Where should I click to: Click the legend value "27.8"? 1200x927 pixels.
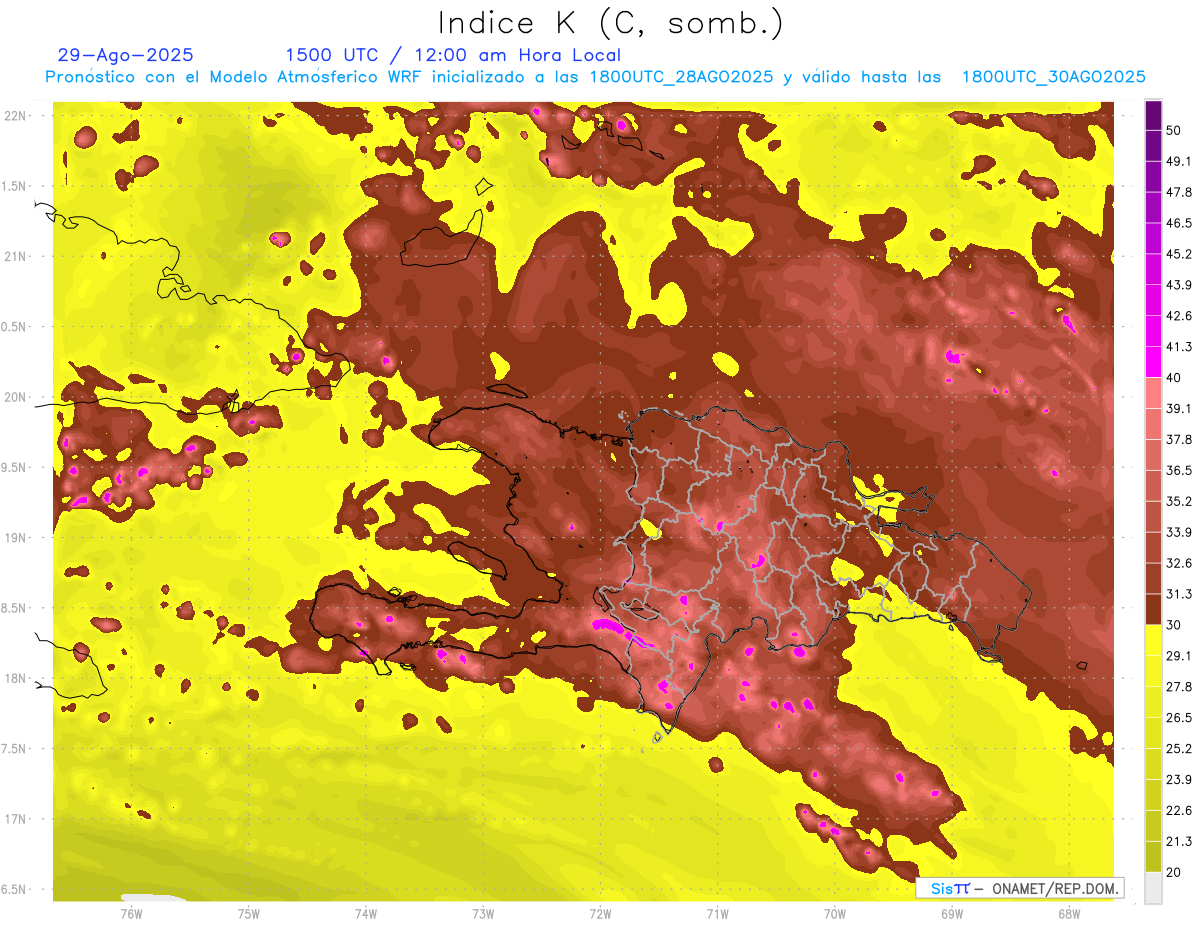pos(1179,686)
